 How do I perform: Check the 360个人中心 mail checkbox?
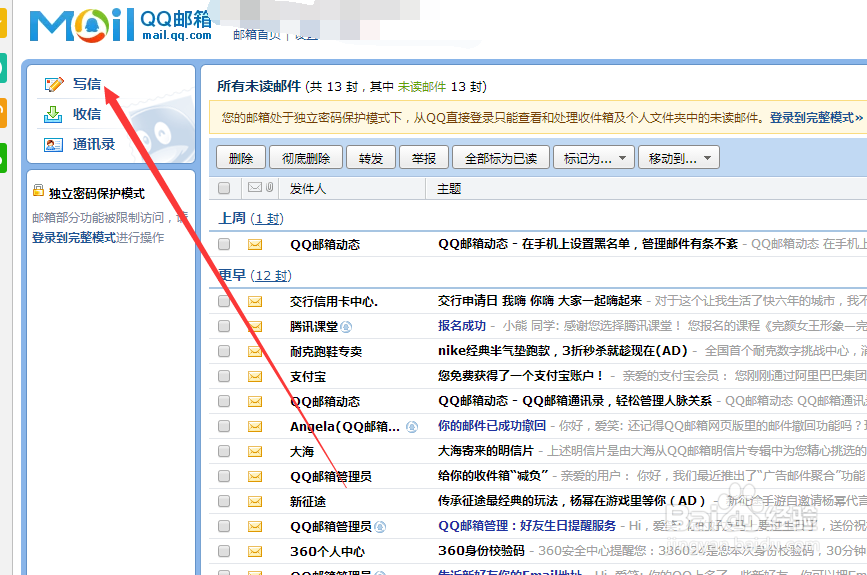224,551
